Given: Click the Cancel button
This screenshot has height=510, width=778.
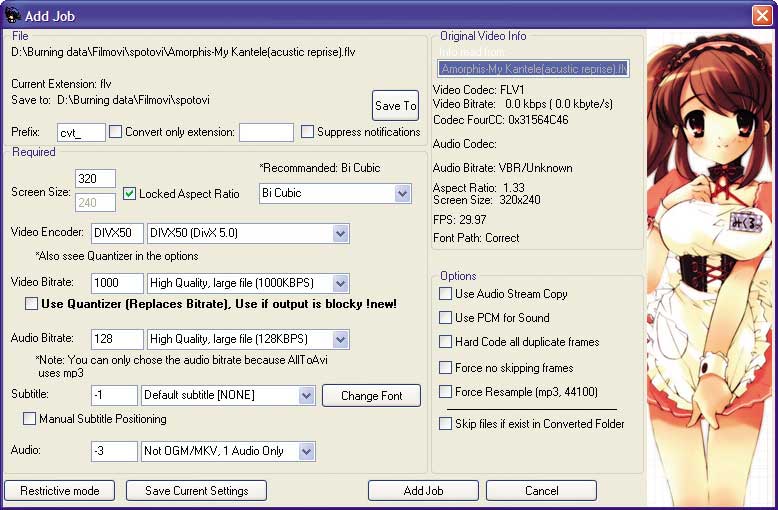Looking at the screenshot, I should (x=541, y=491).
